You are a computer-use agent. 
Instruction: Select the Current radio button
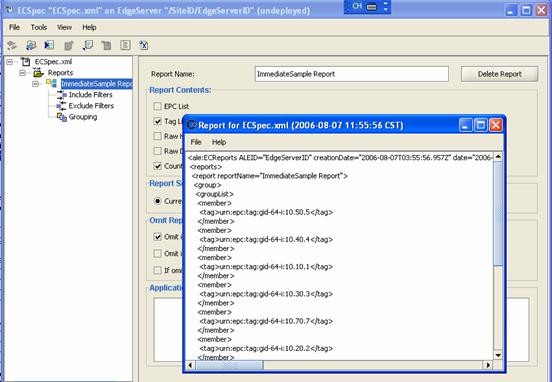click(x=158, y=201)
